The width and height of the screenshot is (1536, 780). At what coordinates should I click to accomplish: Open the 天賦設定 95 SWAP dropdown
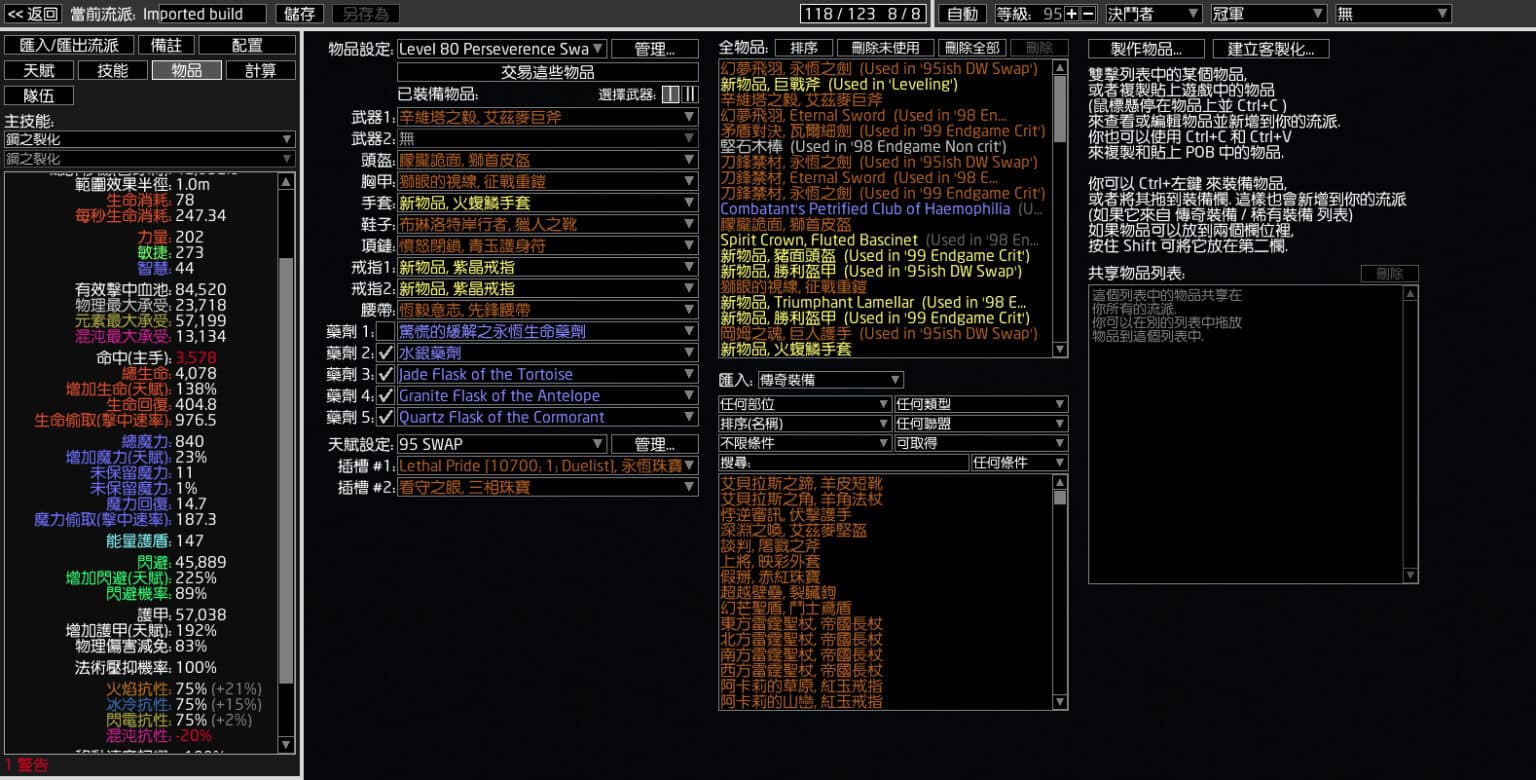(x=501, y=444)
